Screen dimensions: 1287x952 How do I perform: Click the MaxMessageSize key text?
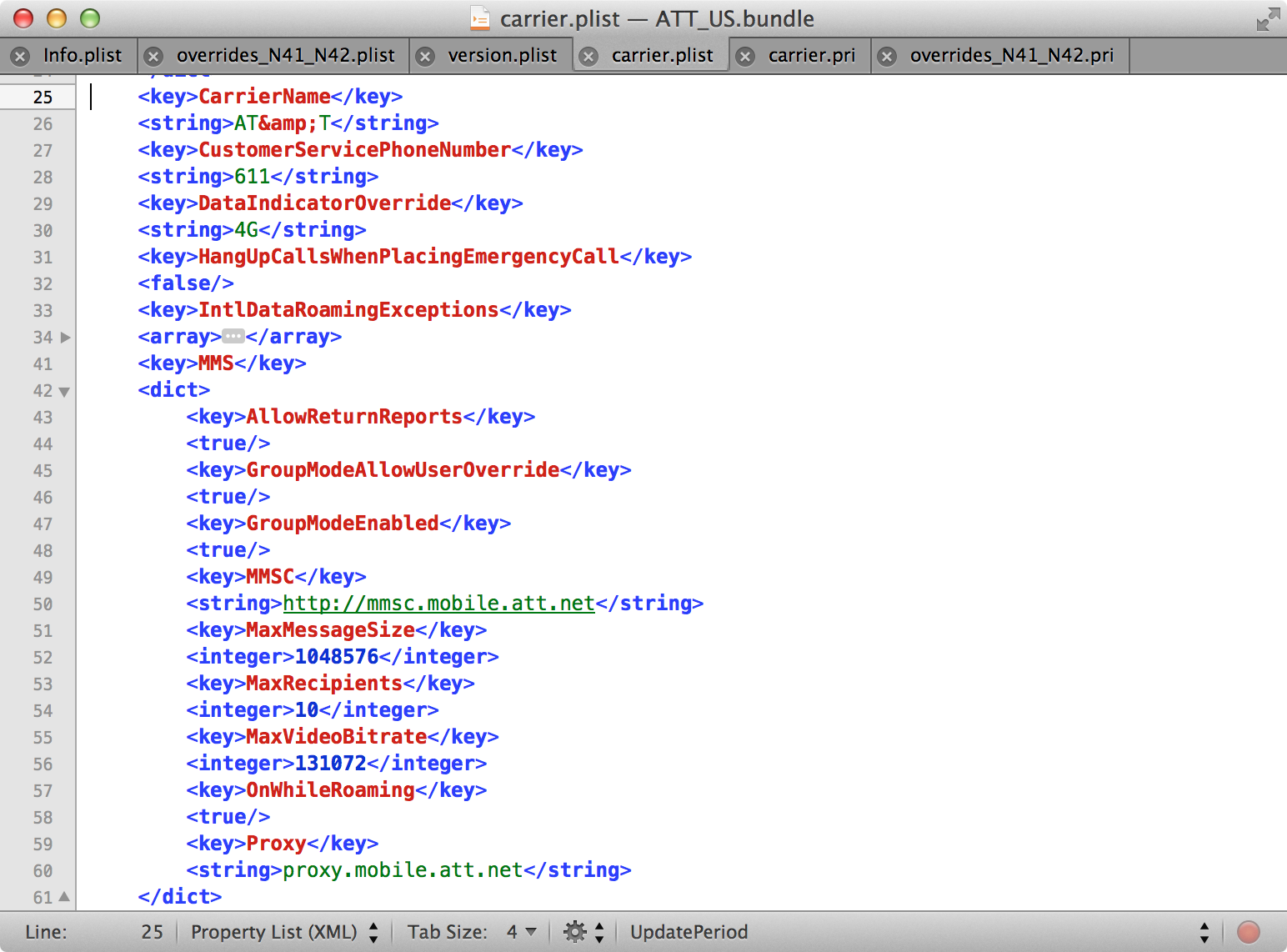331,630
